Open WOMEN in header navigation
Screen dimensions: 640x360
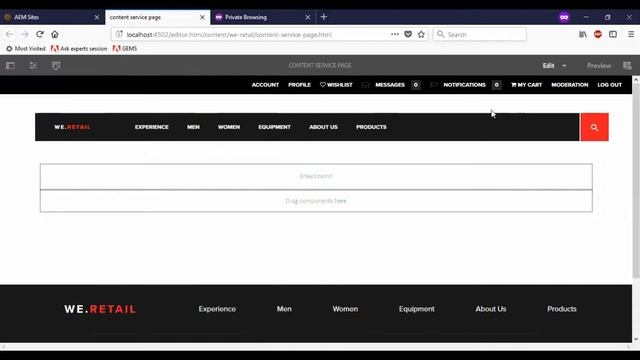[x=229, y=127]
